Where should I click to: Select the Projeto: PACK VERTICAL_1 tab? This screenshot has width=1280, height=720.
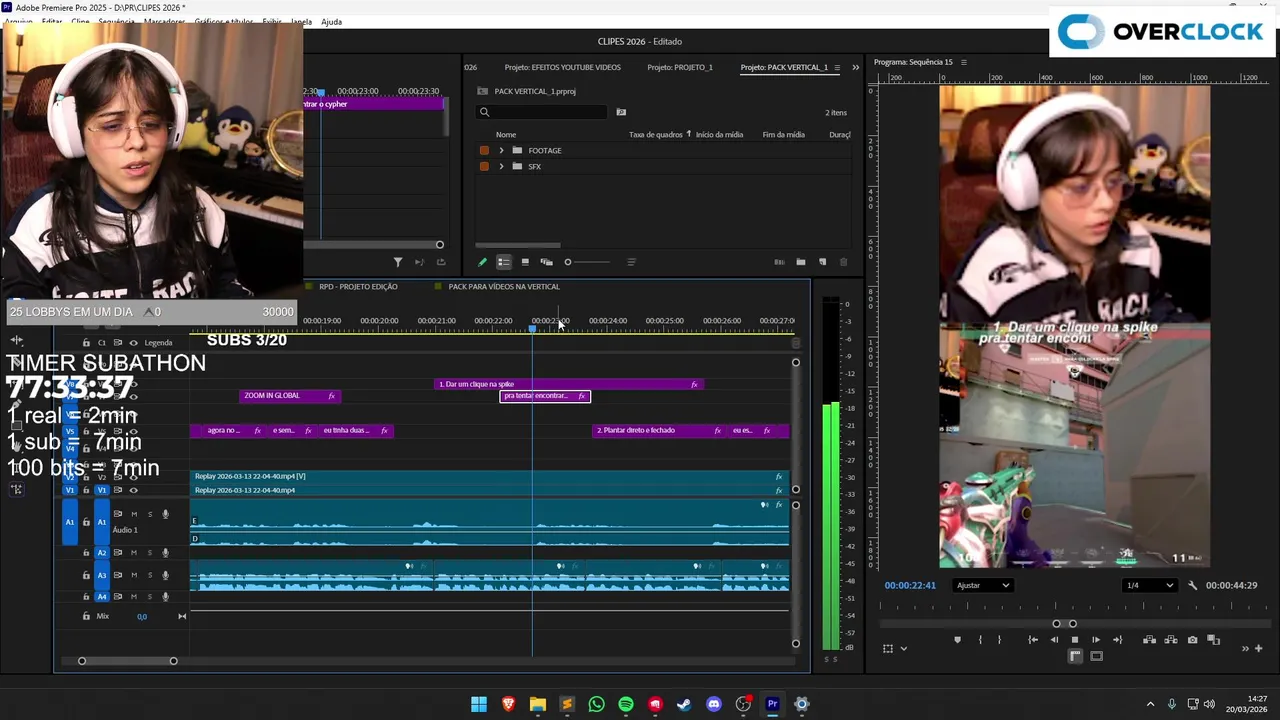[x=784, y=67]
